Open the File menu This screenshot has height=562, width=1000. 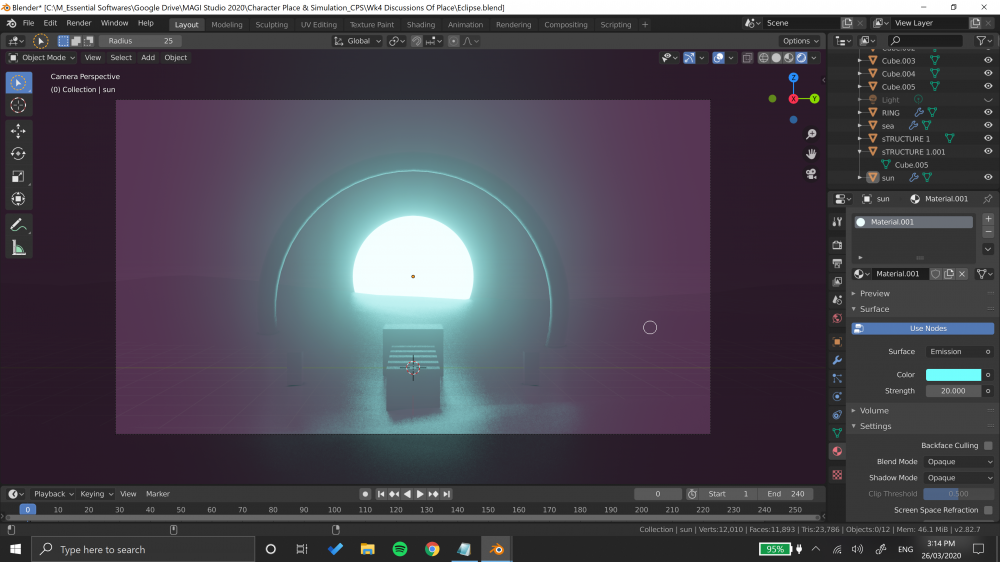pyautogui.click(x=28, y=23)
